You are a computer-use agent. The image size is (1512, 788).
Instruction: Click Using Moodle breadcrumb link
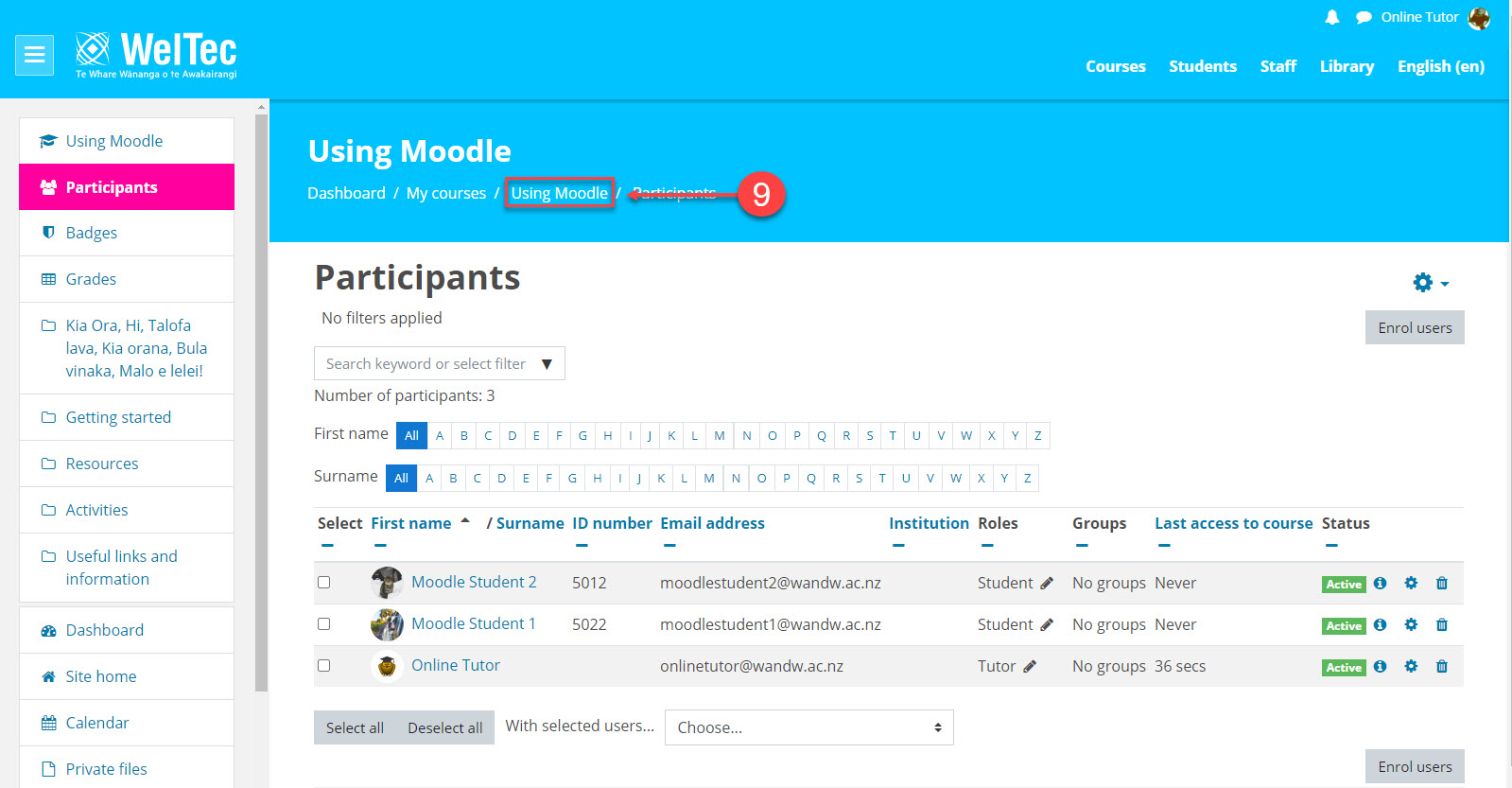coord(559,193)
